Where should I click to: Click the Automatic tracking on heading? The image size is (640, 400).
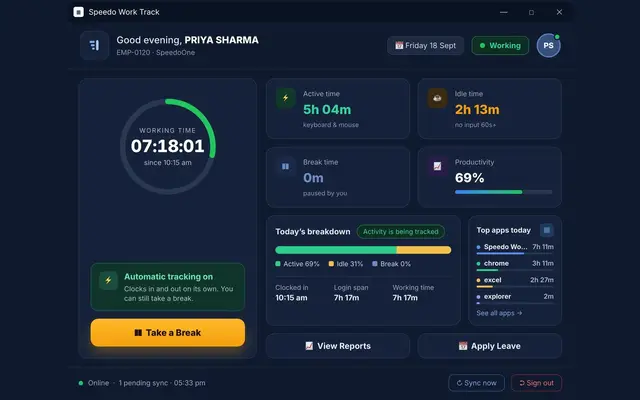(x=168, y=277)
